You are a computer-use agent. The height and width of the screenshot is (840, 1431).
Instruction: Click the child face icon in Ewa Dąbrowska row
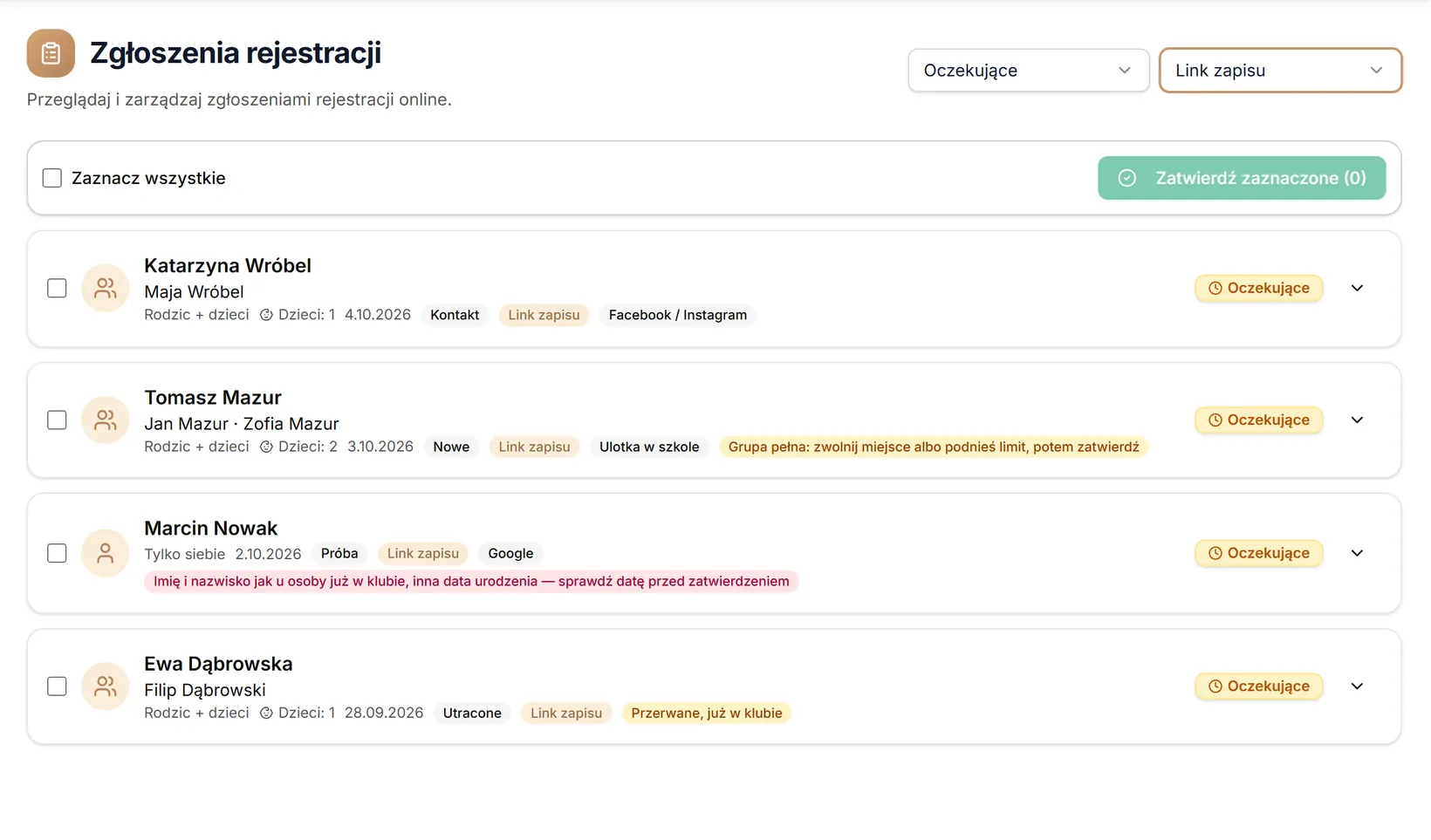[266, 713]
